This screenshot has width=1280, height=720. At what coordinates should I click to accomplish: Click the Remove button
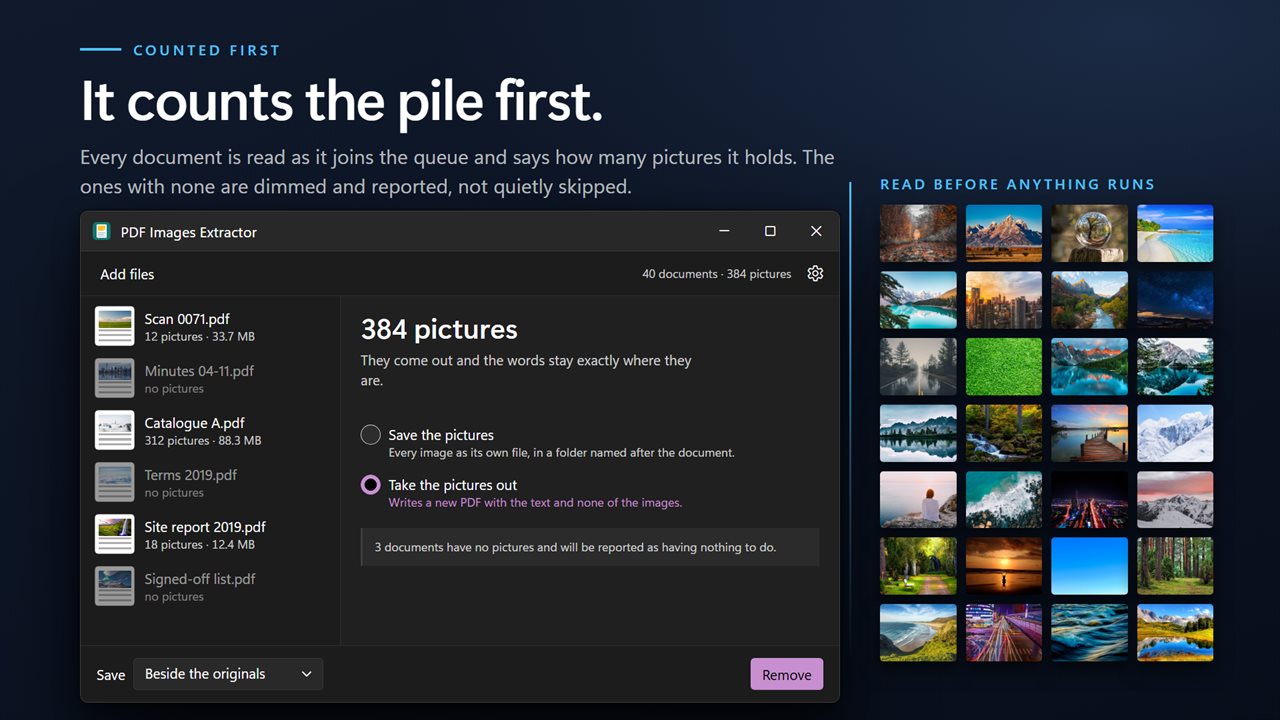(787, 674)
